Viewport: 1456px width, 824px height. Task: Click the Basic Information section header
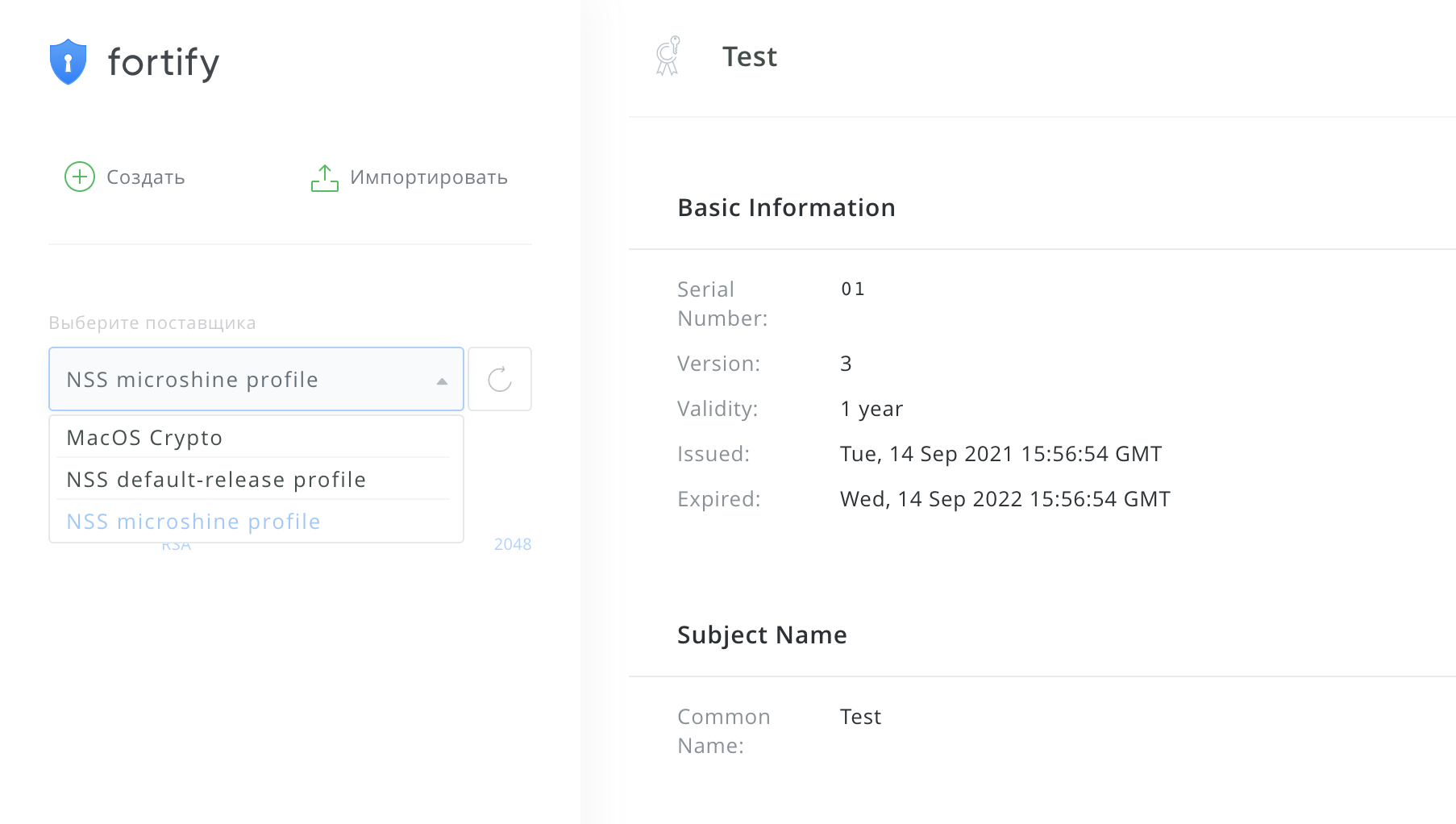786,207
